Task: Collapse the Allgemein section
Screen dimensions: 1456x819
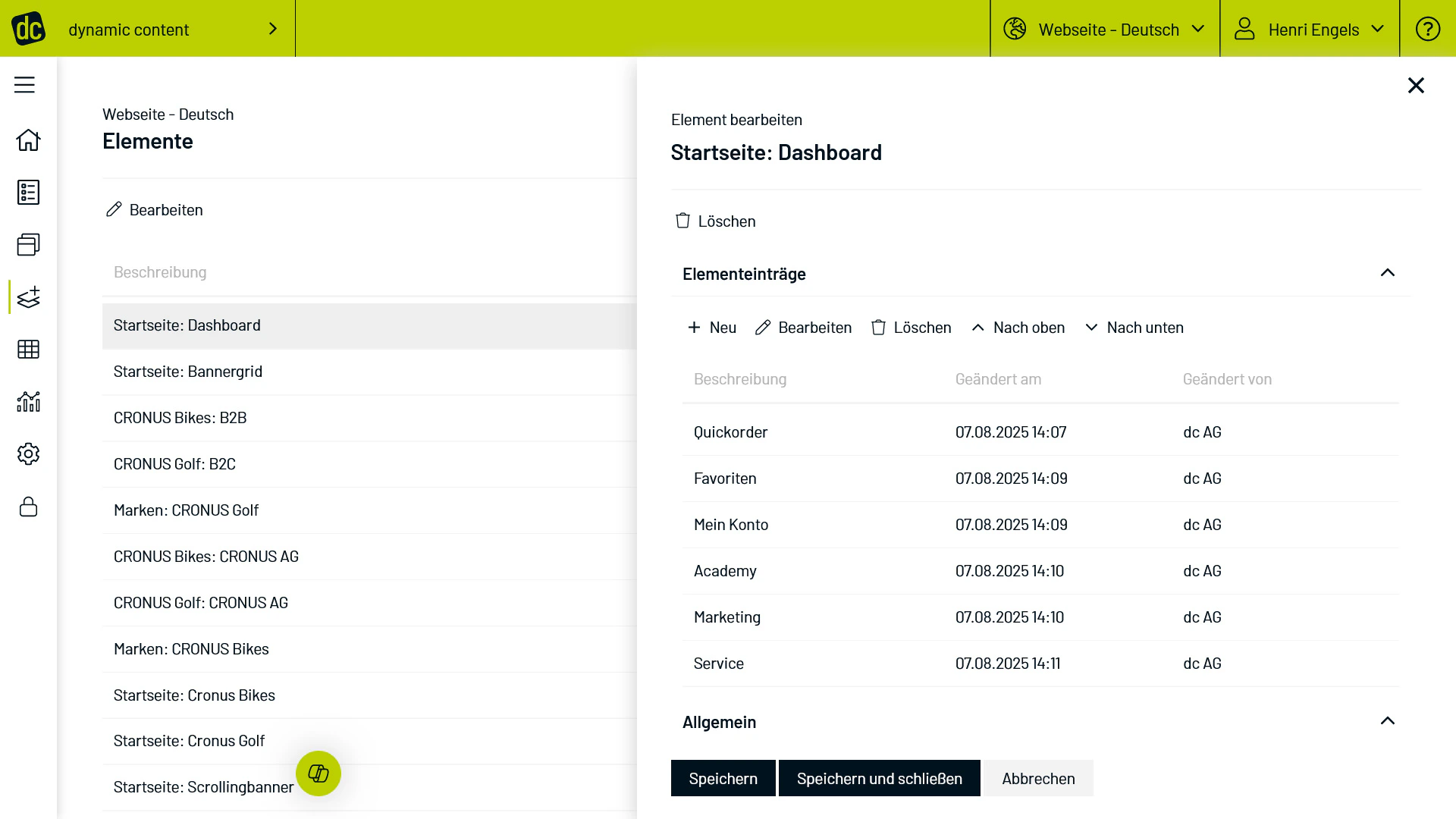Action: point(1387,720)
